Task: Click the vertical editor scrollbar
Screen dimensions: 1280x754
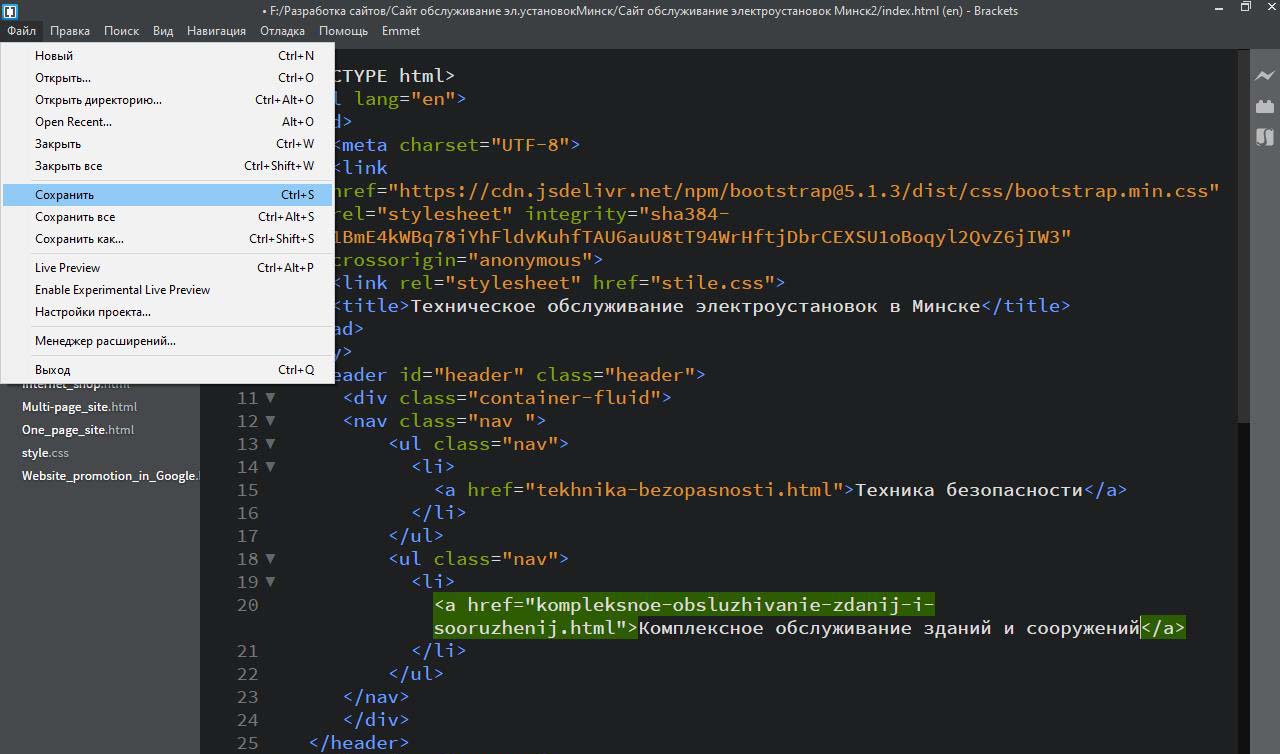Action: pyautogui.click(x=1243, y=240)
